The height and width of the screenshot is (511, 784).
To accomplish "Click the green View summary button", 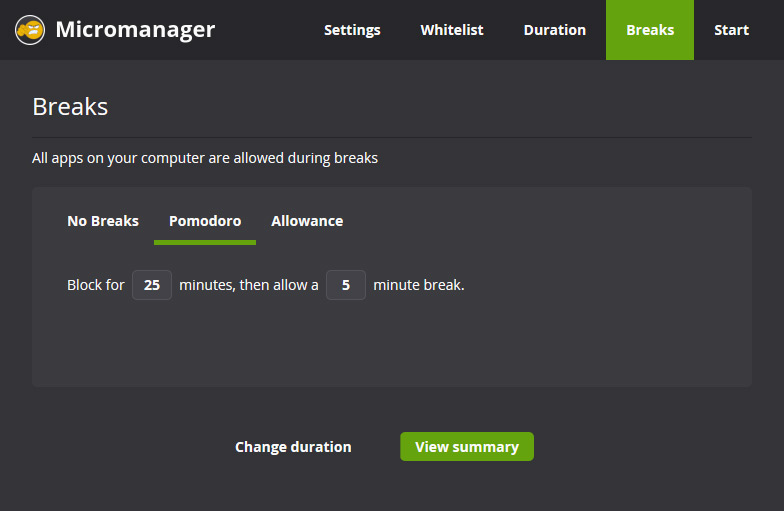I will [x=467, y=446].
